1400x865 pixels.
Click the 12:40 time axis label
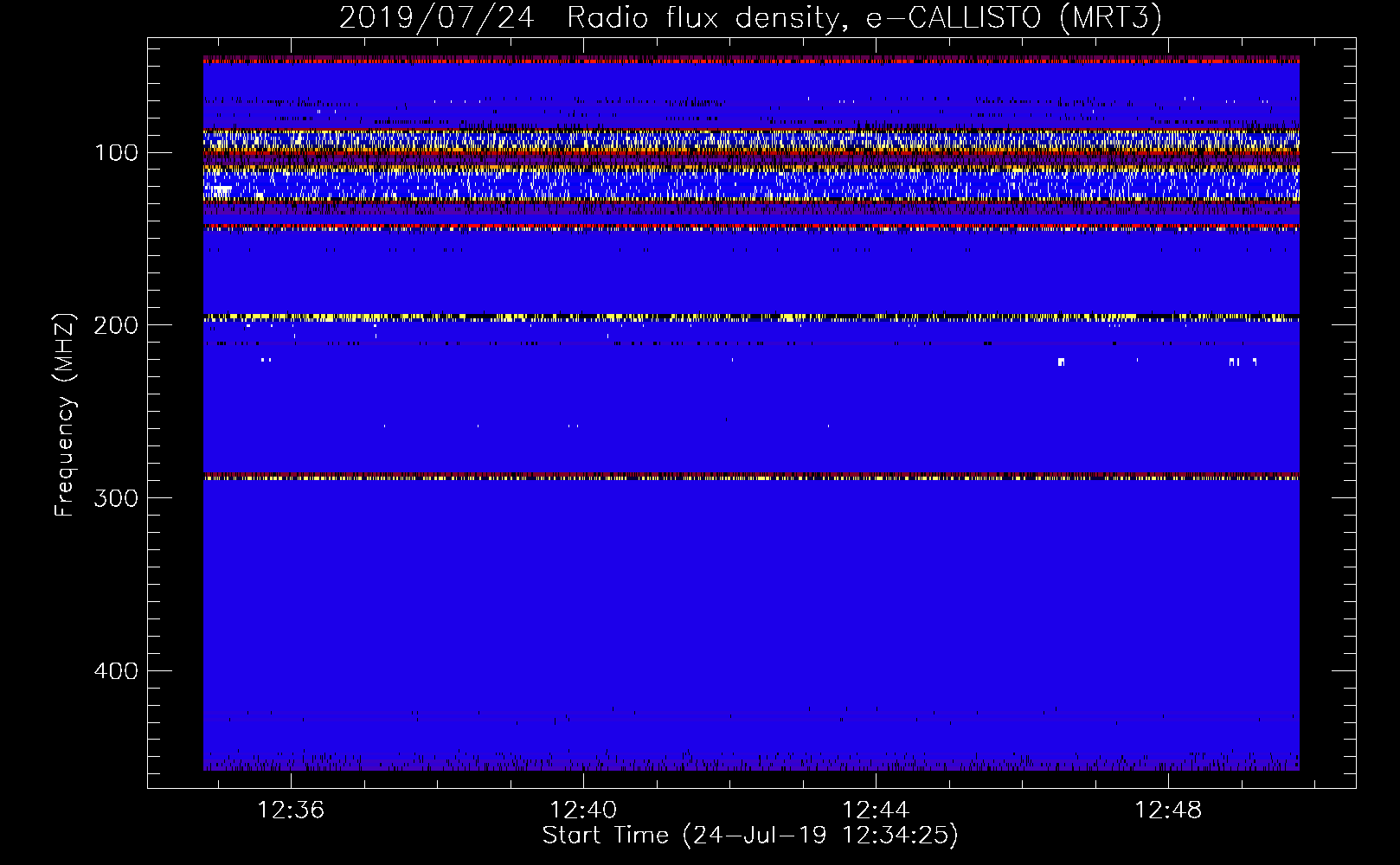click(x=583, y=811)
